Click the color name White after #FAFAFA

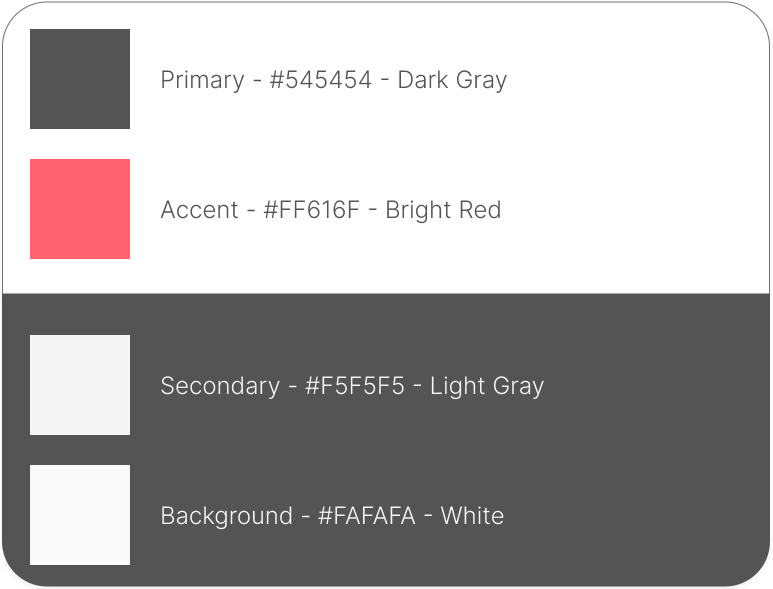click(x=472, y=516)
